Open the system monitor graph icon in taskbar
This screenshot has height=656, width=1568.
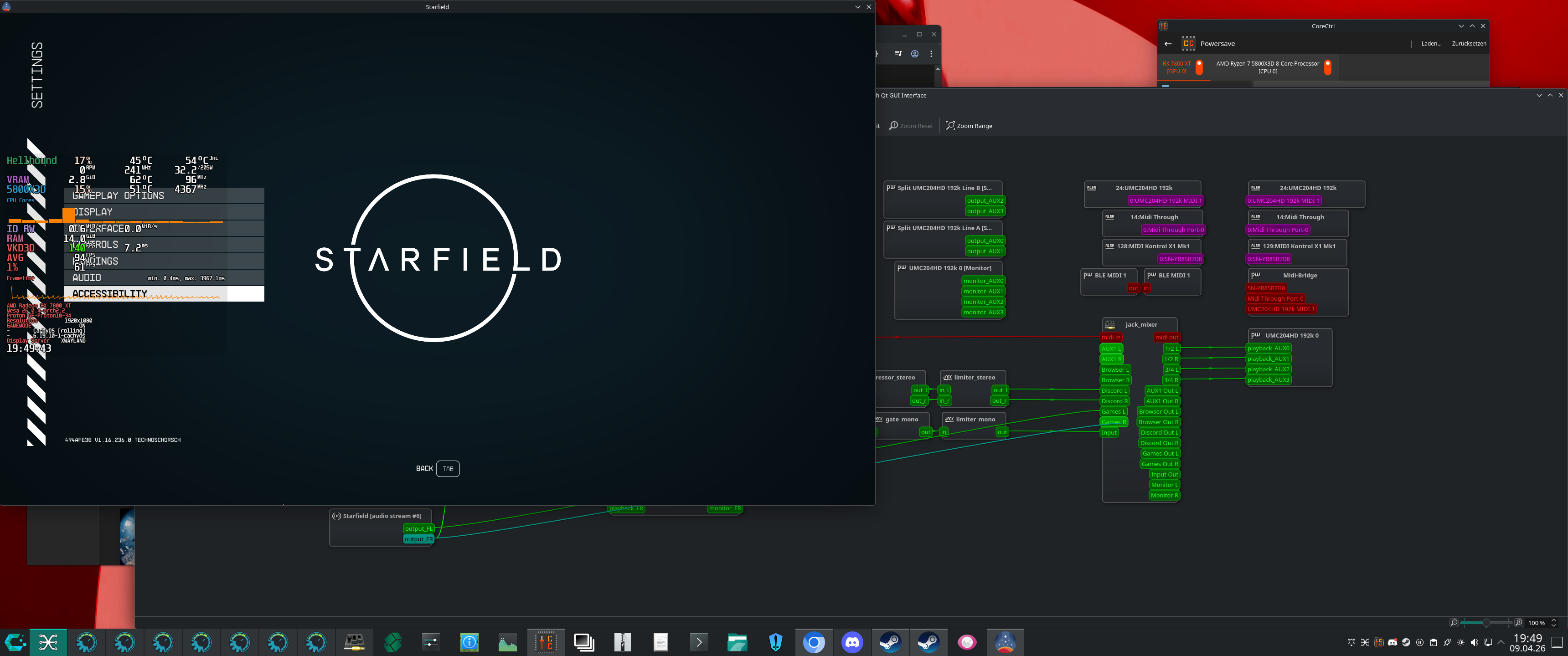(x=508, y=642)
